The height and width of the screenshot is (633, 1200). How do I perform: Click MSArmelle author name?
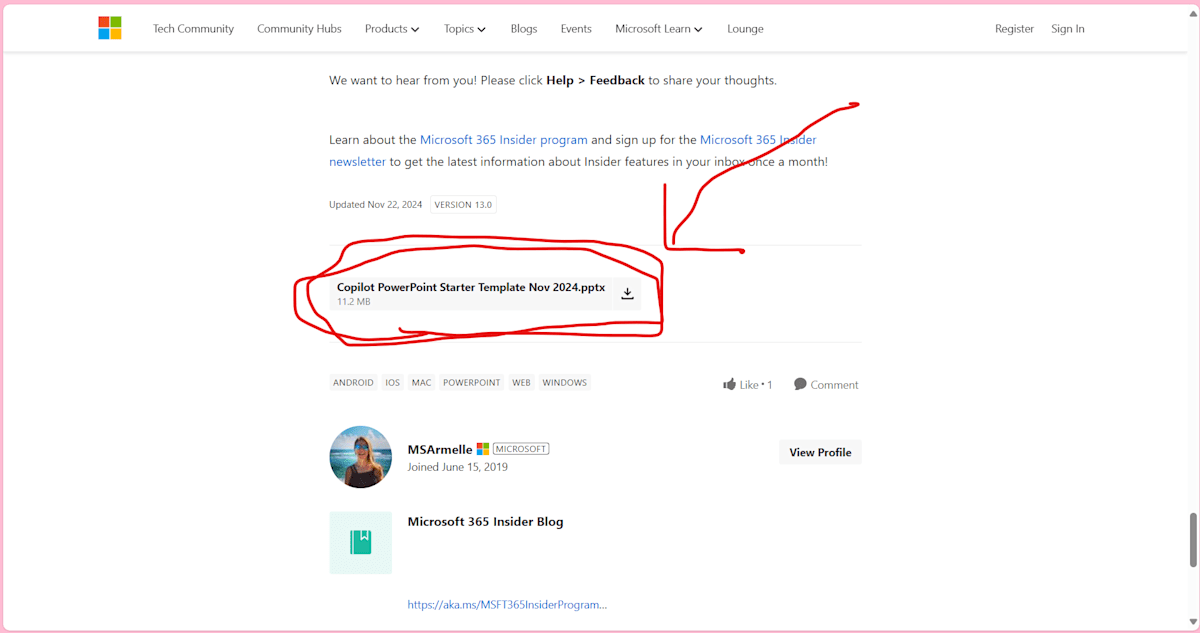click(x=440, y=449)
